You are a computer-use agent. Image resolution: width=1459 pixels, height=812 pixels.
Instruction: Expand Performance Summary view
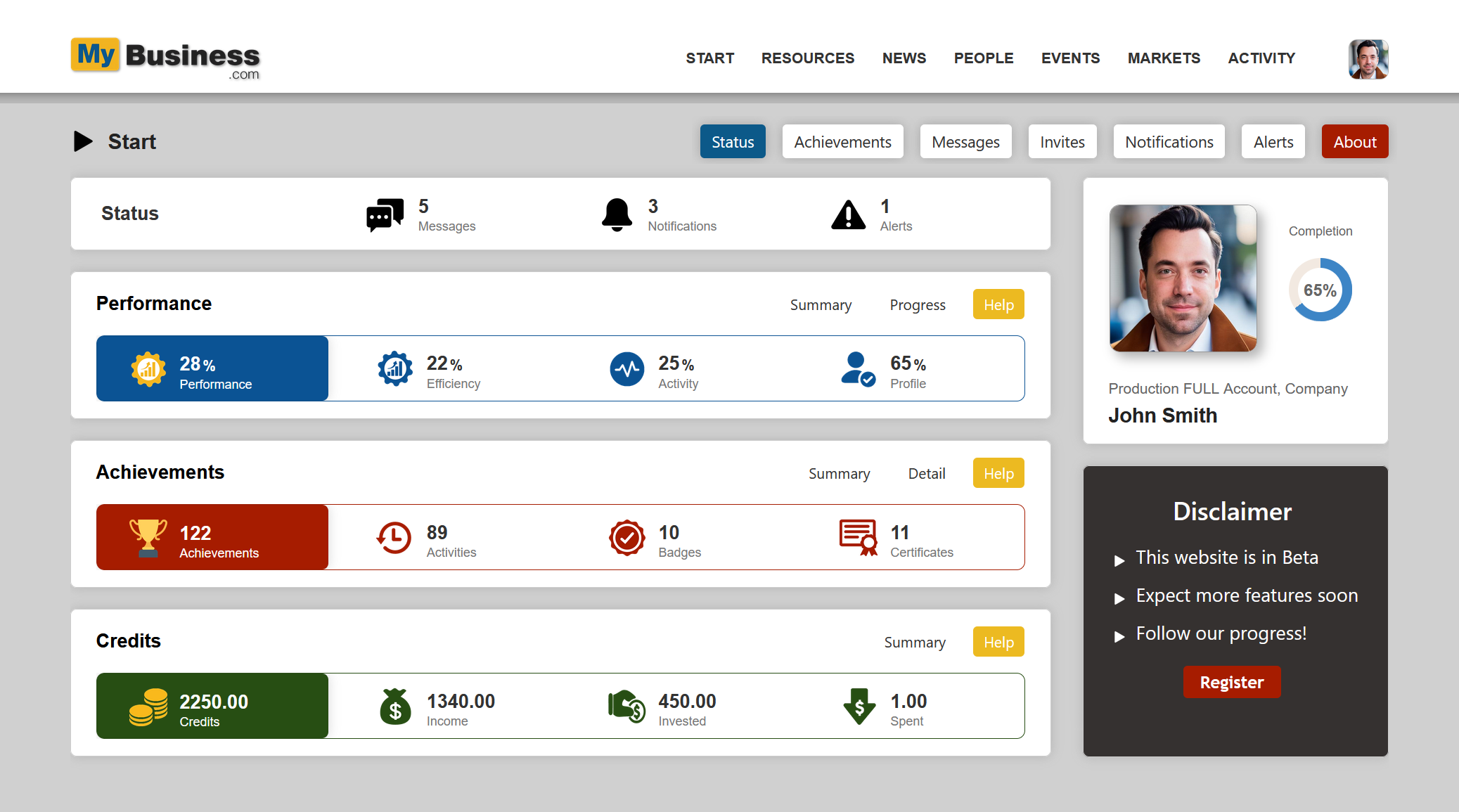(820, 304)
